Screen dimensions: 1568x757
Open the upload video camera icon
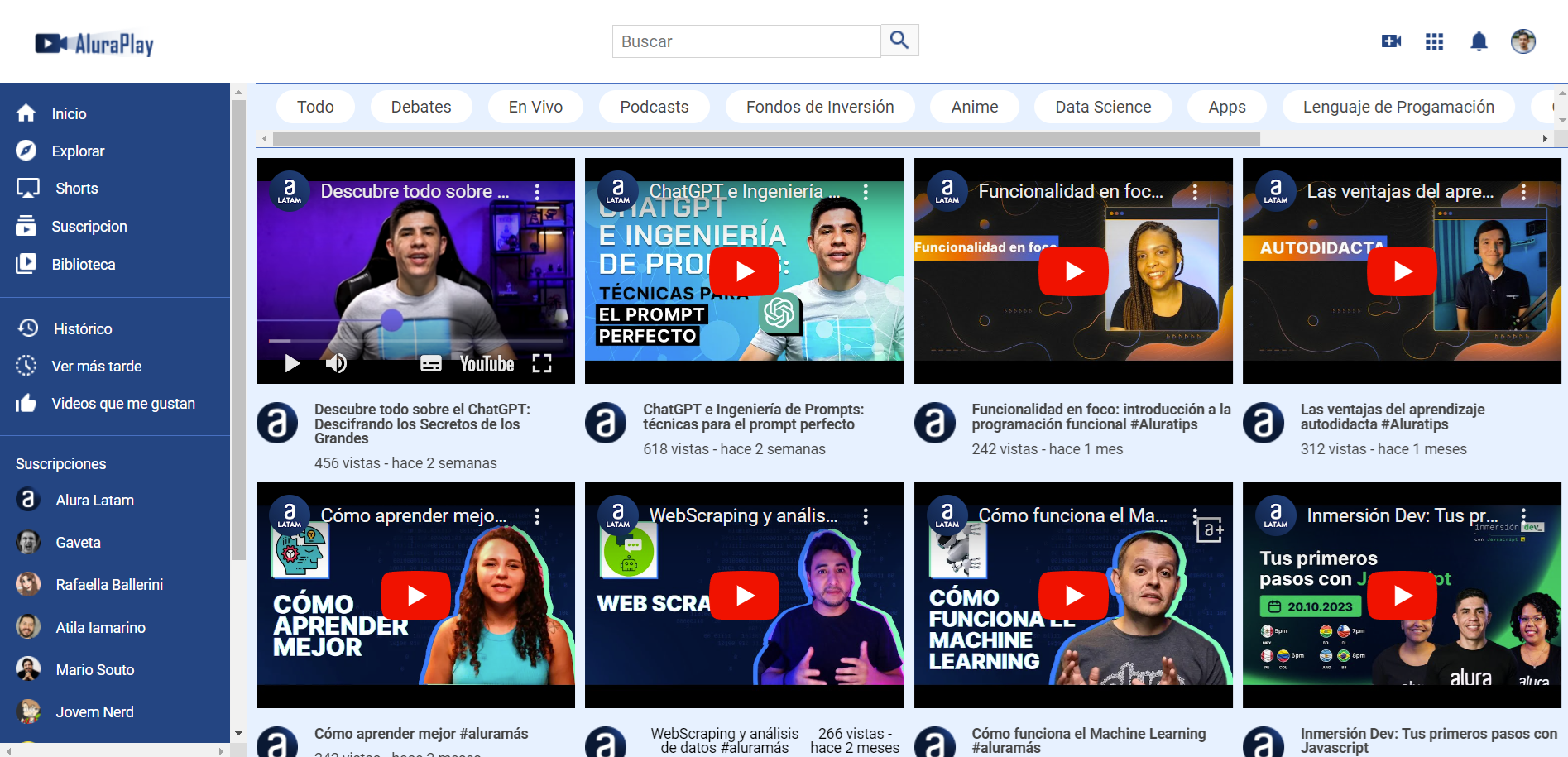click(1391, 41)
